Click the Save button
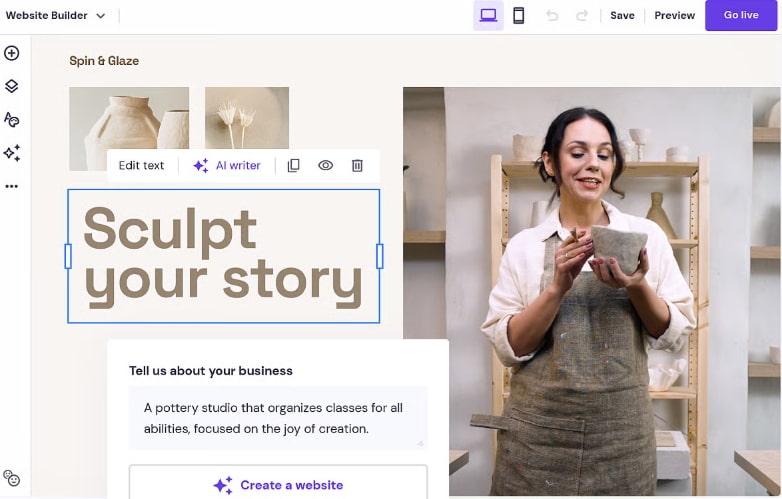The width and height of the screenshot is (782, 499). [622, 15]
